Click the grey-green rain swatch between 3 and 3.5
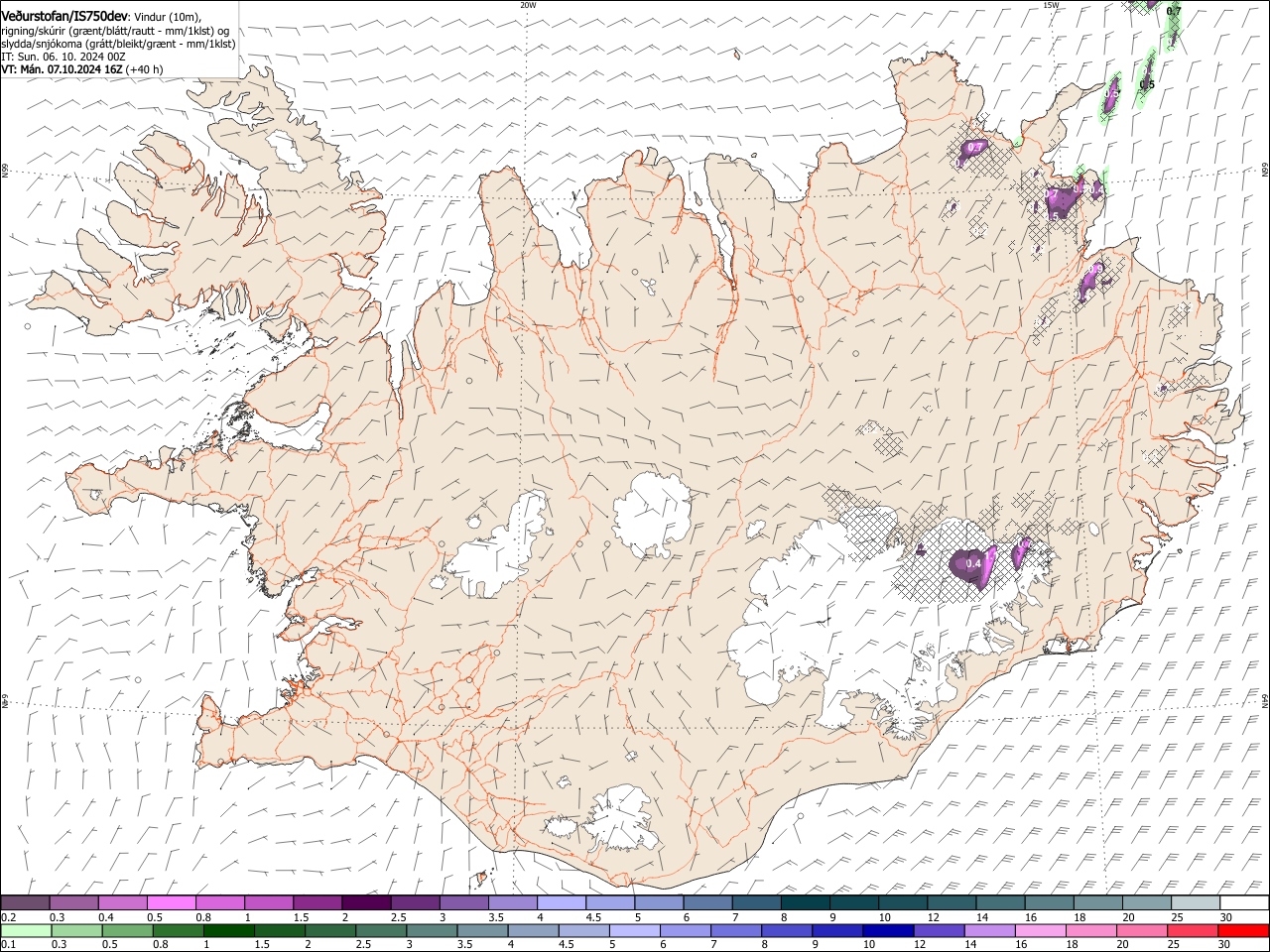This screenshot has width=1270, height=952. [x=431, y=930]
